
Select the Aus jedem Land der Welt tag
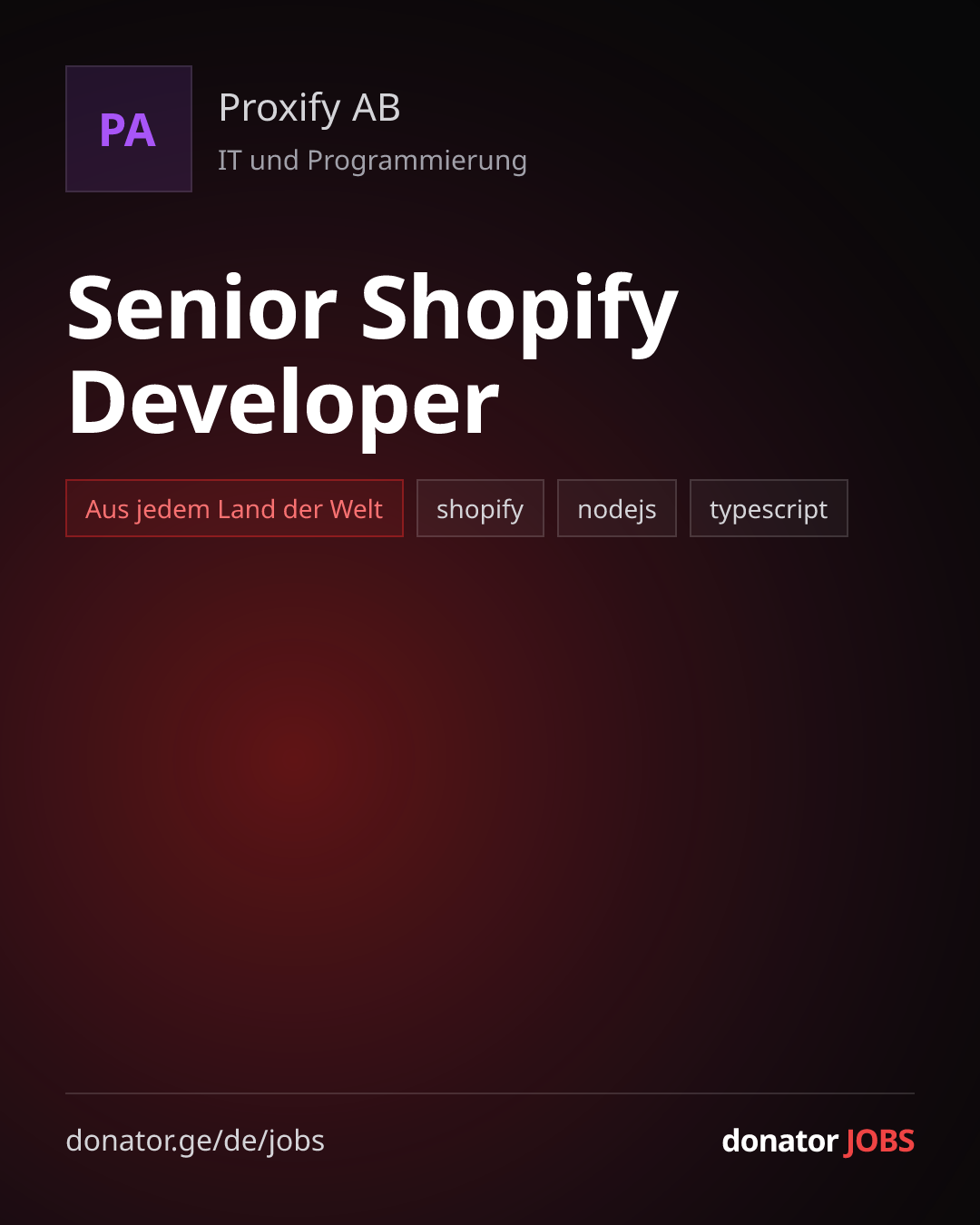(234, 508)
